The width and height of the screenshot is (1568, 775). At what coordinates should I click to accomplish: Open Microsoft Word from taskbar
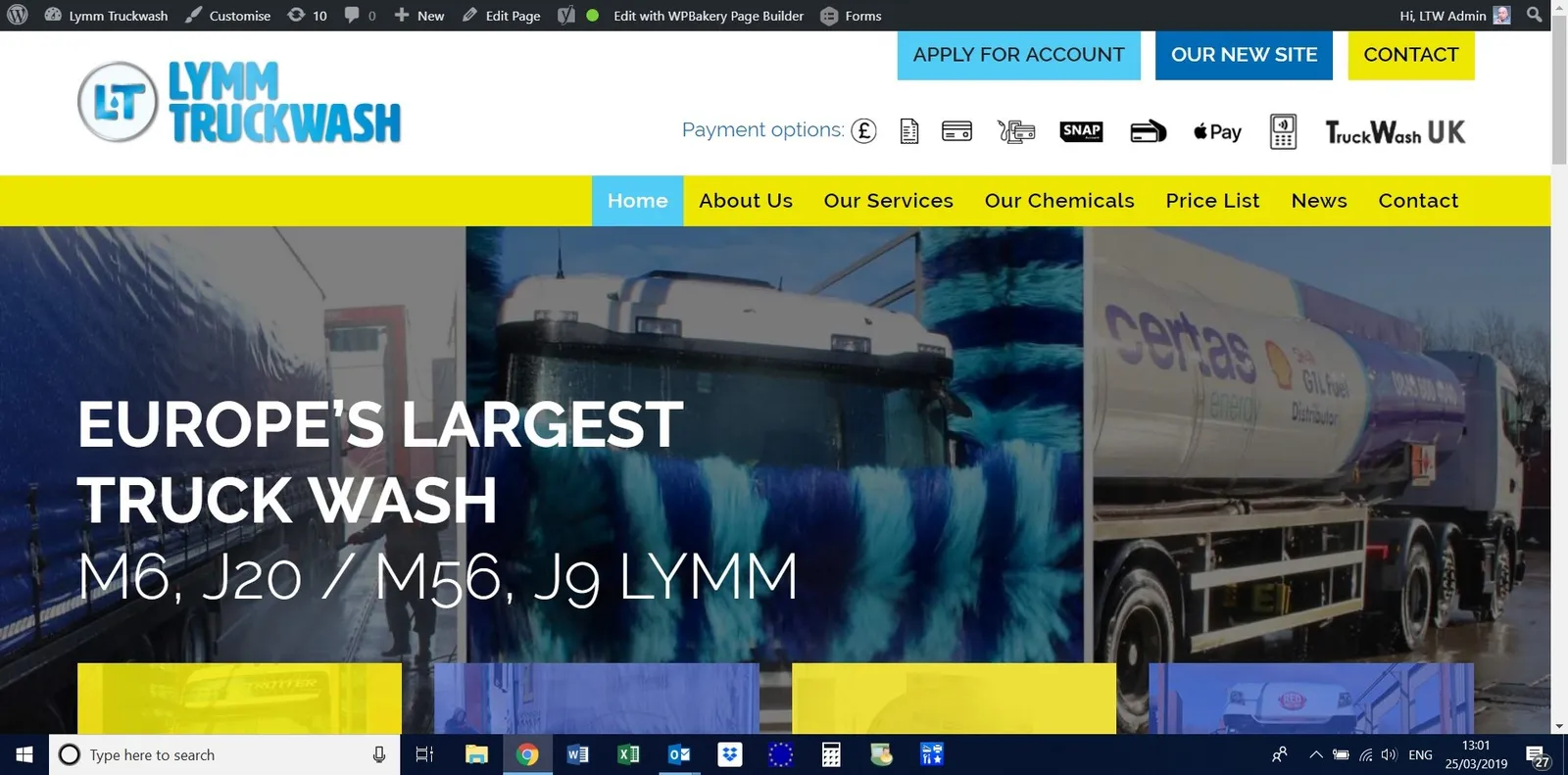pos(578,754)
